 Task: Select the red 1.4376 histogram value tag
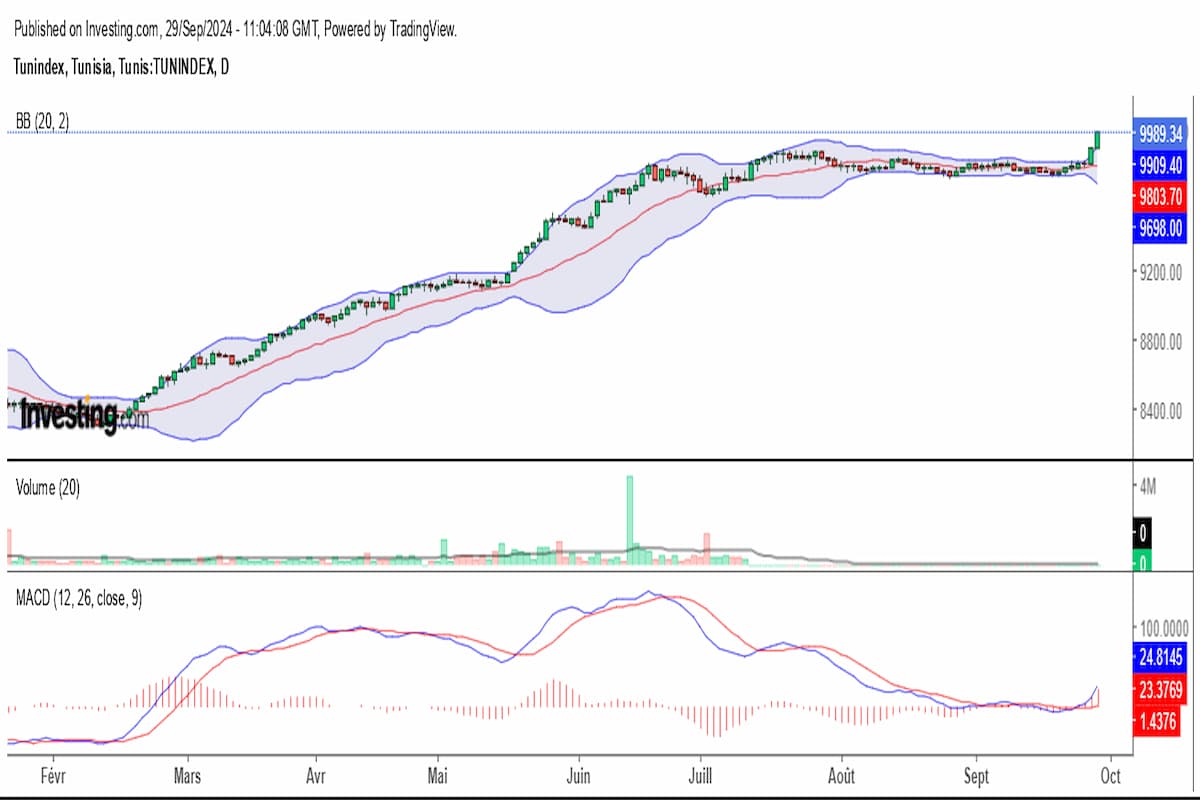coord(1160,720)
